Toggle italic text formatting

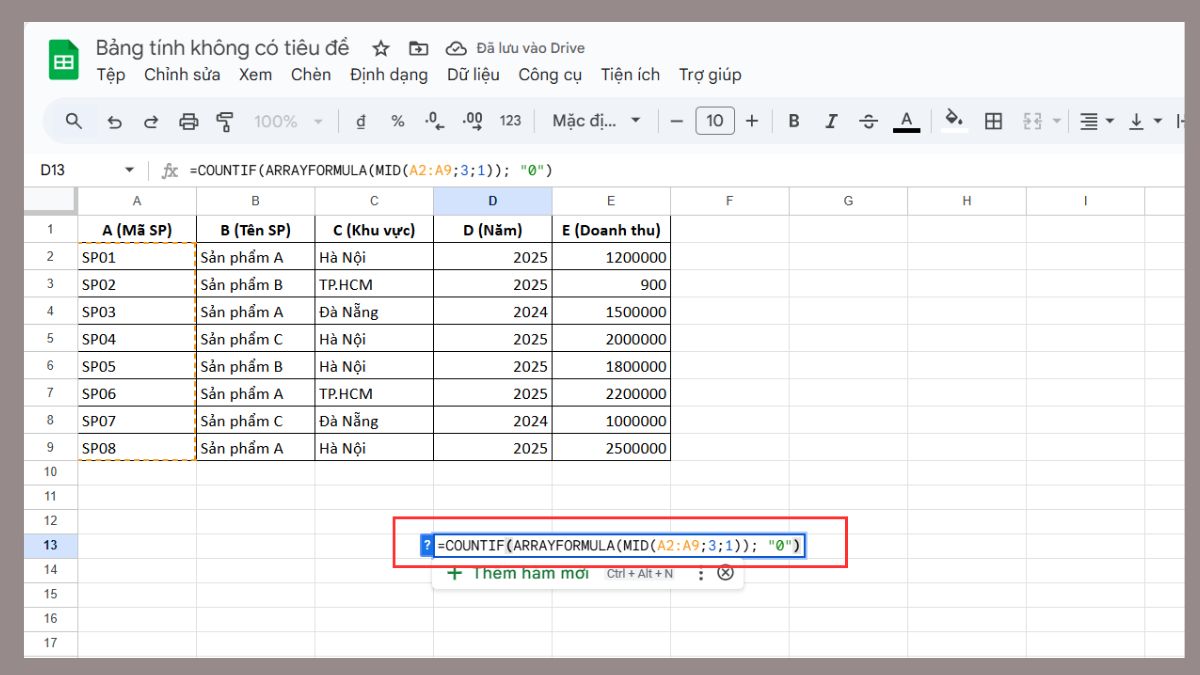pyautogui.click(x=831, y=121)
